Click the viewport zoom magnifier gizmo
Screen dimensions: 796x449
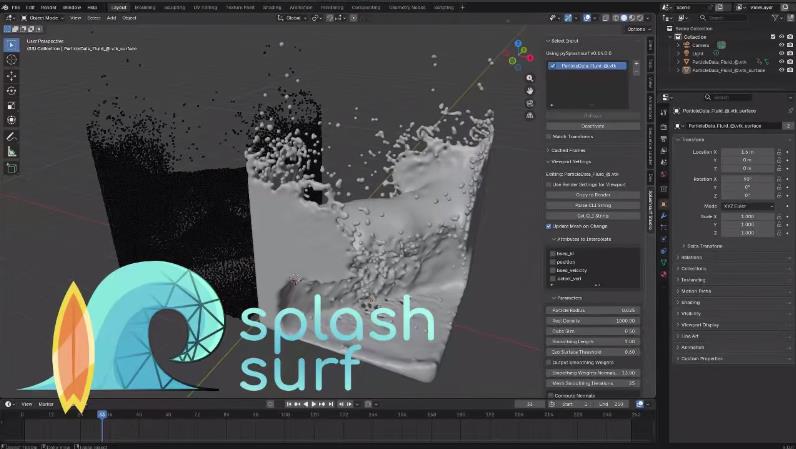click(529, 78)
